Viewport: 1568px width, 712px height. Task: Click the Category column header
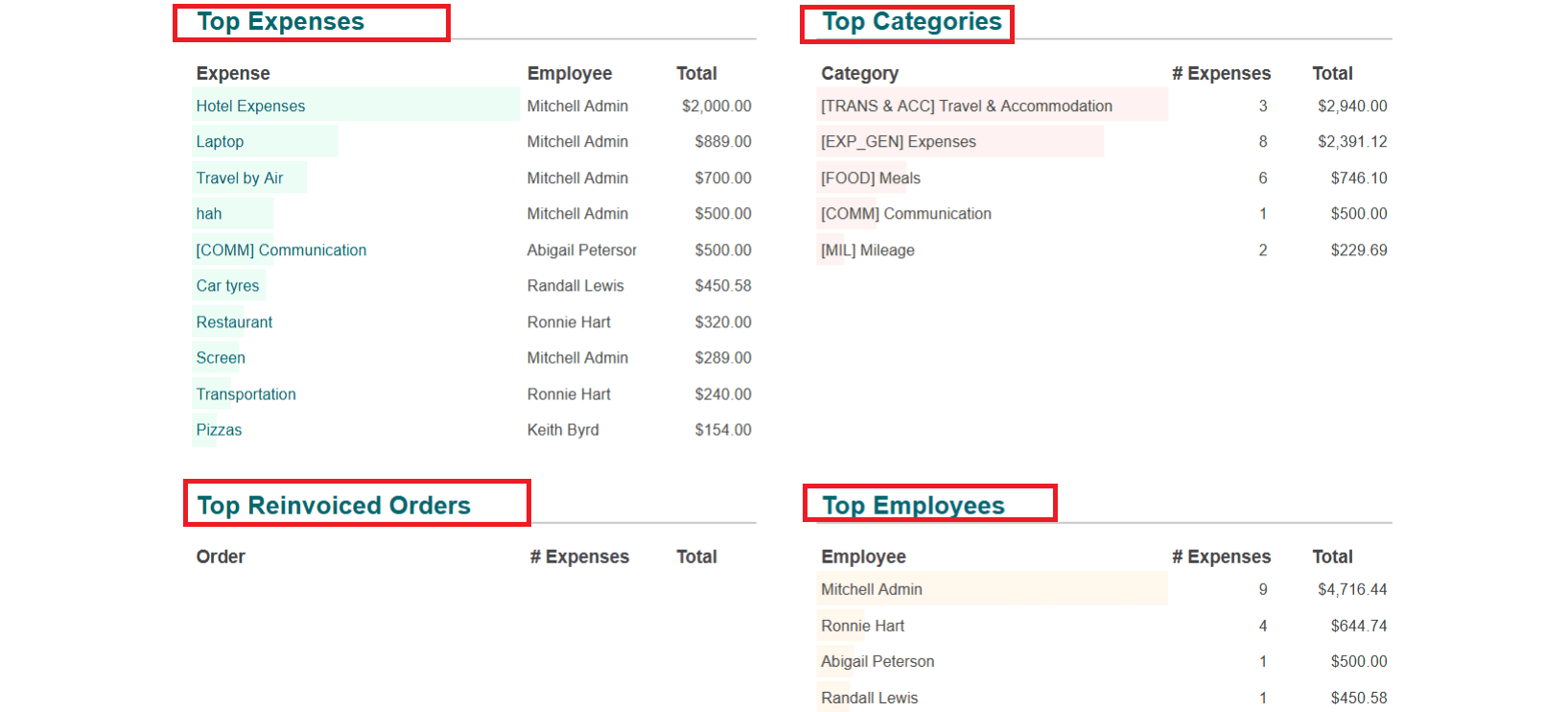click(859, 73)
